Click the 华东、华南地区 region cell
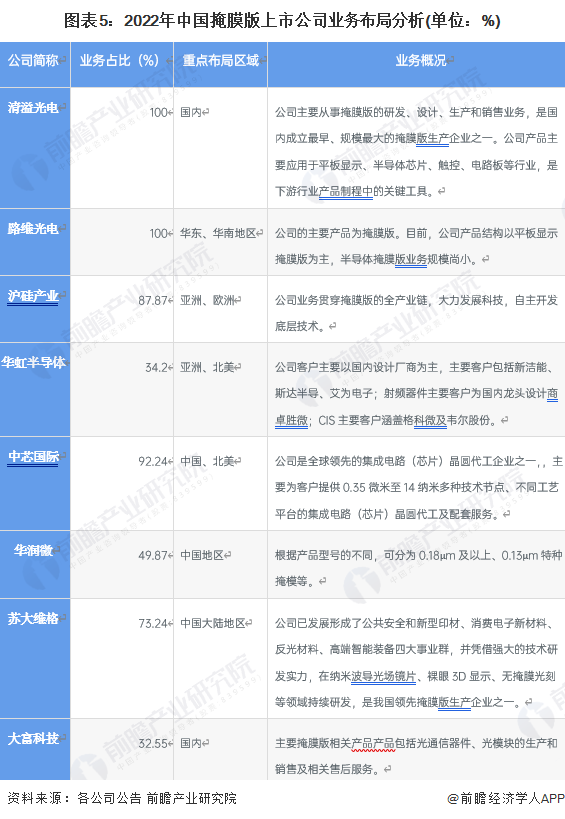 click(x=218, y=233)
